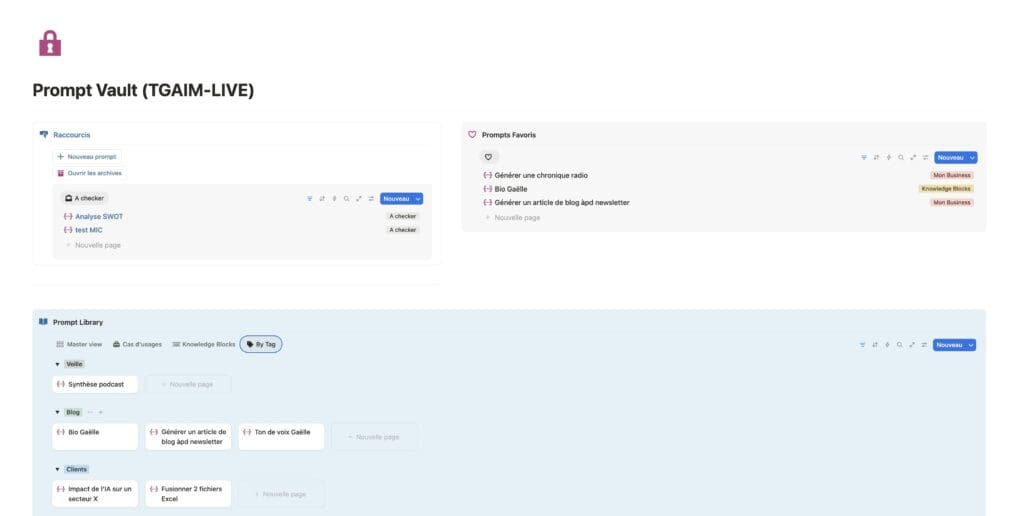Click the Knowledge Blocks tag on Bio Gaëlle row
Viewport: 1024px width, 516px height.
(x=946, y=189)
